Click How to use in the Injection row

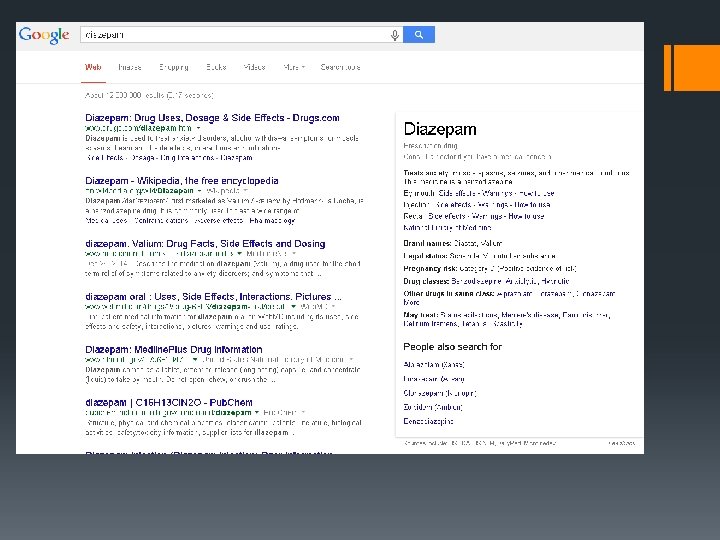[532, 205]
